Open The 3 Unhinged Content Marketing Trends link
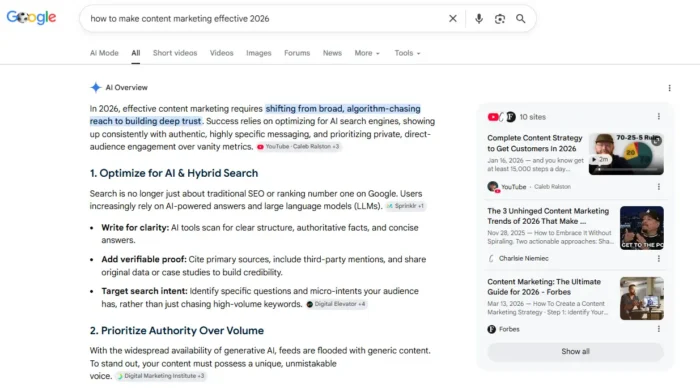This screenshot has width=700, height=388. tap(548, 216)
